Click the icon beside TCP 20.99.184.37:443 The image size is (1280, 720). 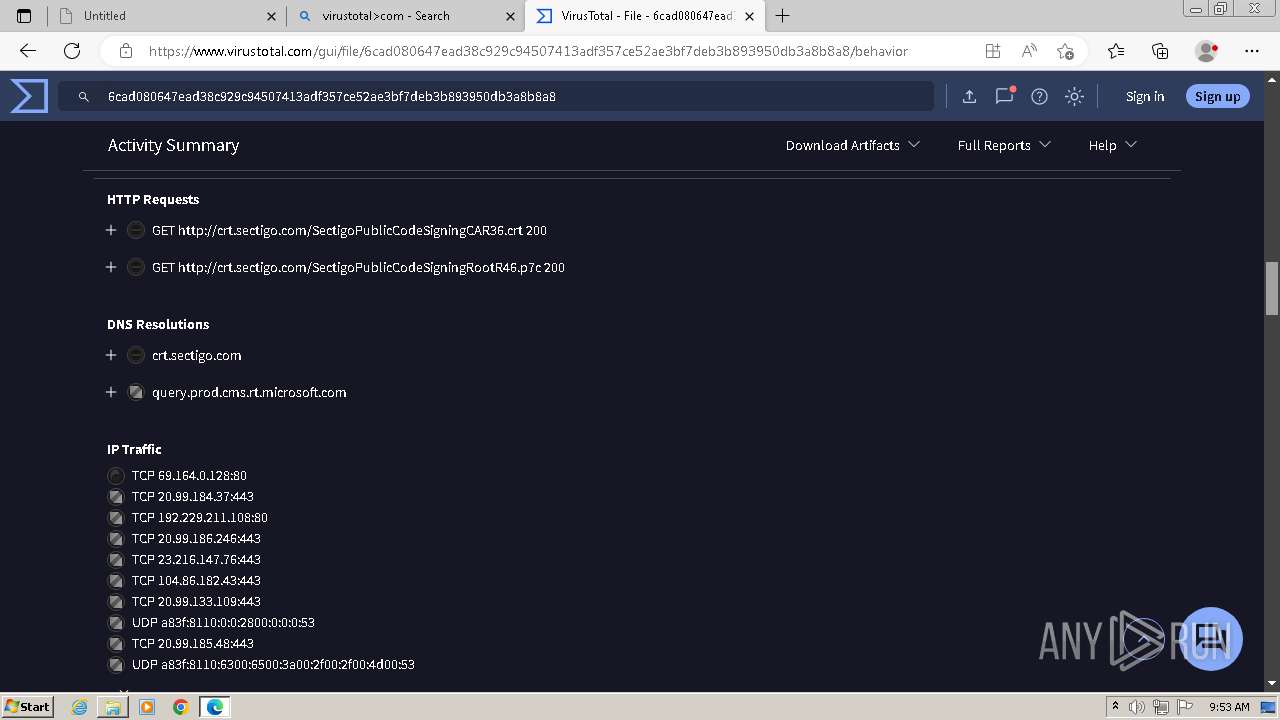(116, 497)
